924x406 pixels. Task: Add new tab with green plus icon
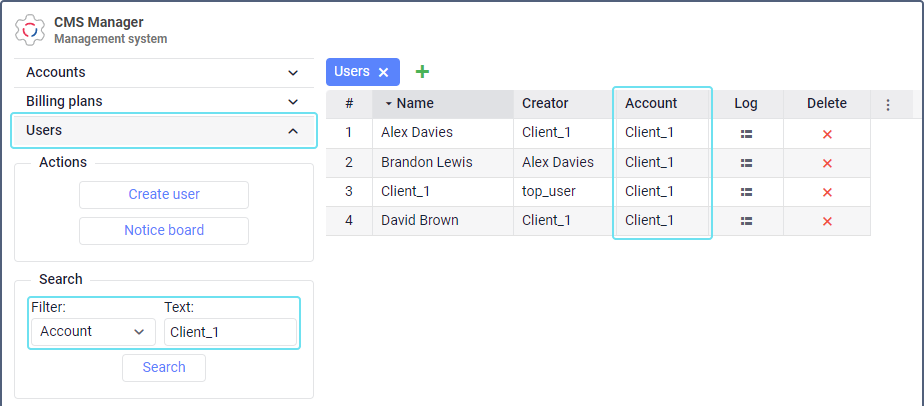point(422,72)
